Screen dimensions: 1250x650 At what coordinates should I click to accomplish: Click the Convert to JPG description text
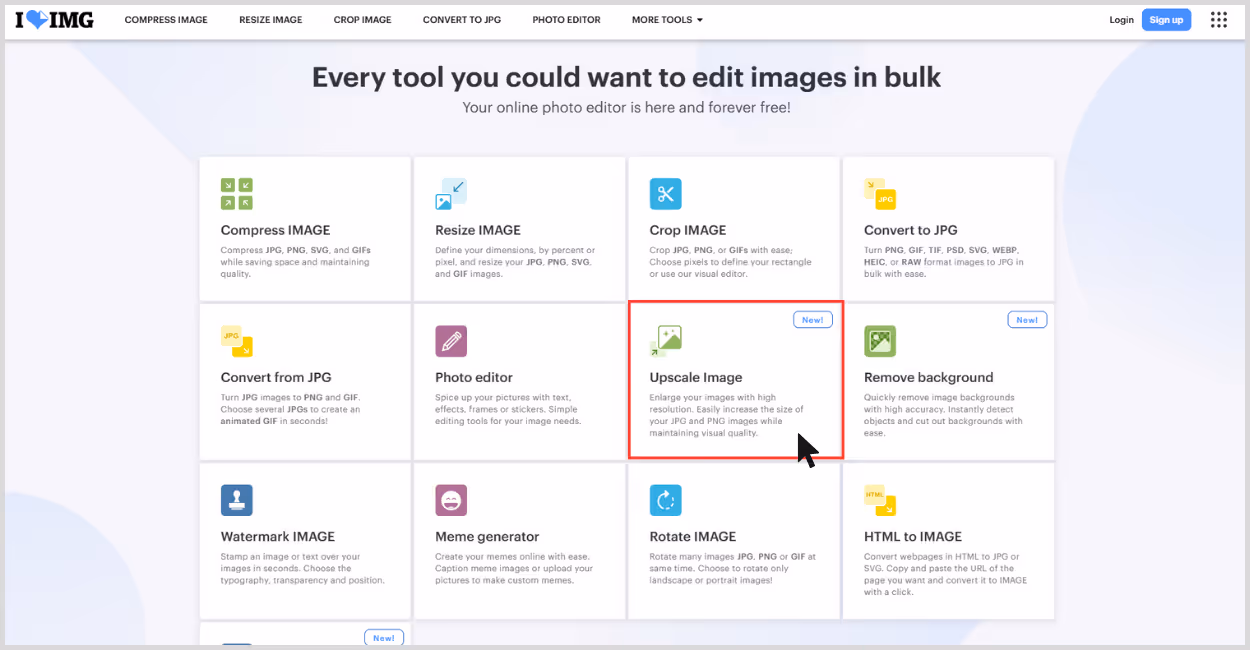[x=945, y=262]
